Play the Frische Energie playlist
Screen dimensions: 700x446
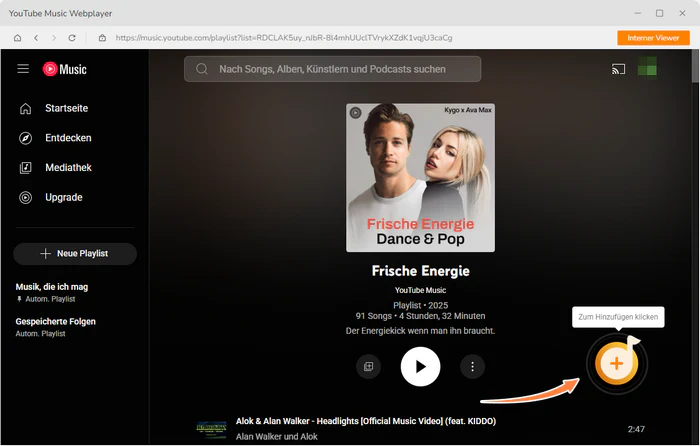point(420,367)
